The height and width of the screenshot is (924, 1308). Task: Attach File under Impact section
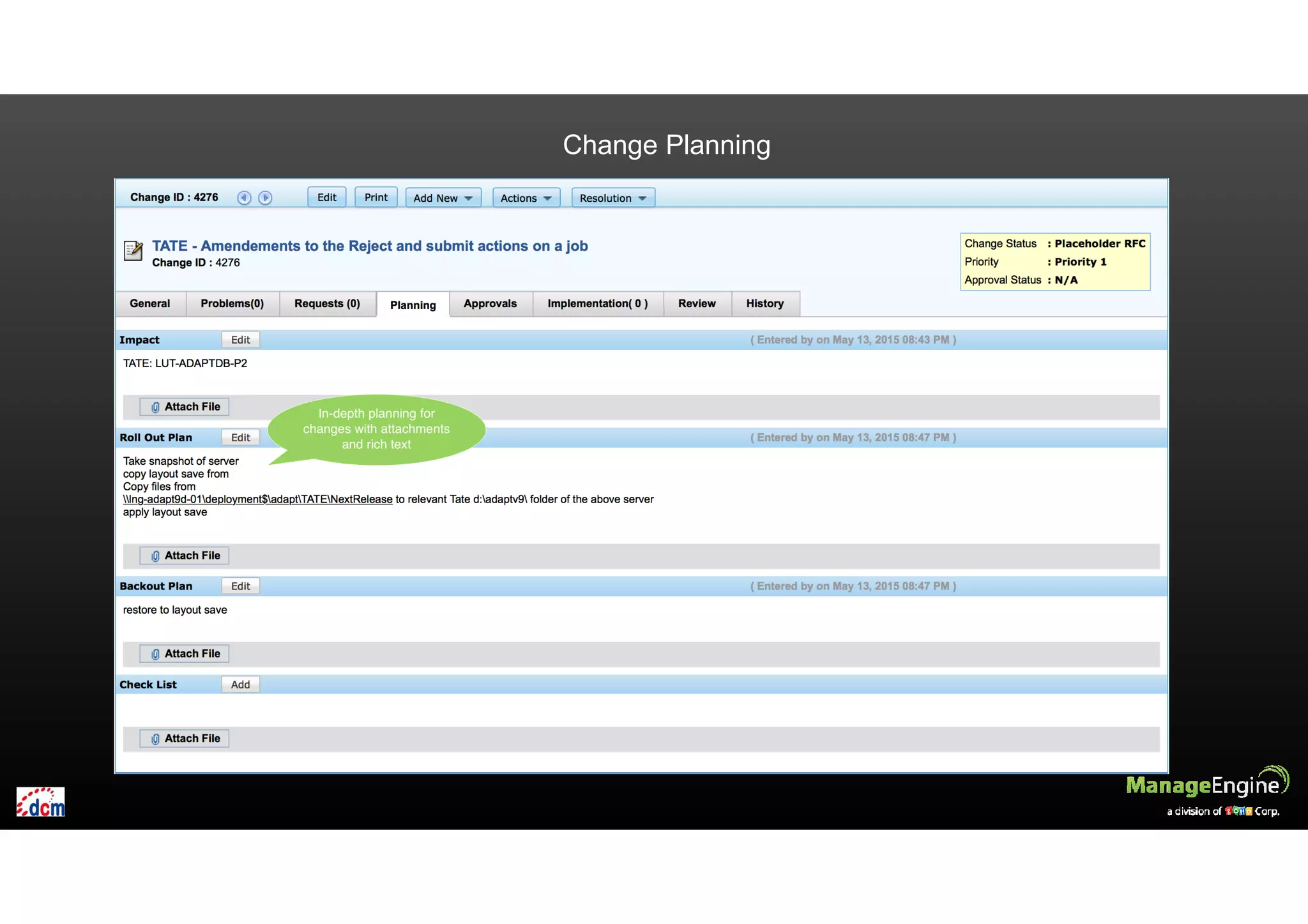pos(185,407)
